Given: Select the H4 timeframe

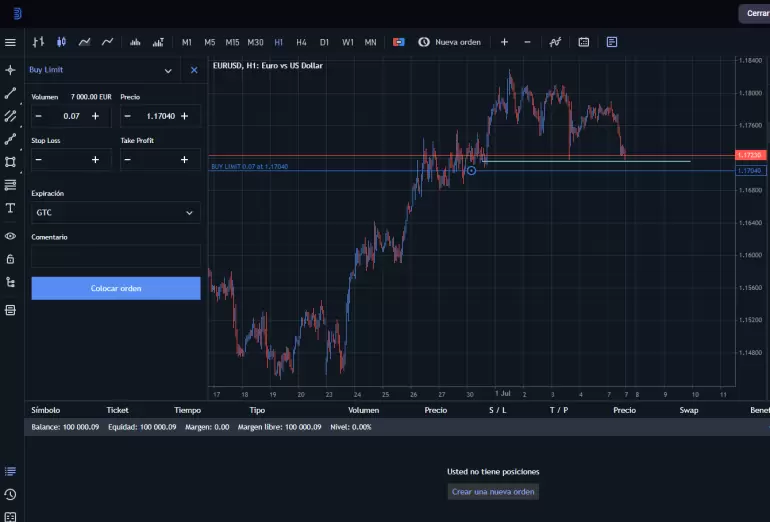Looking at the screenshot, I should pyautogui.click(x=301, y=42).
